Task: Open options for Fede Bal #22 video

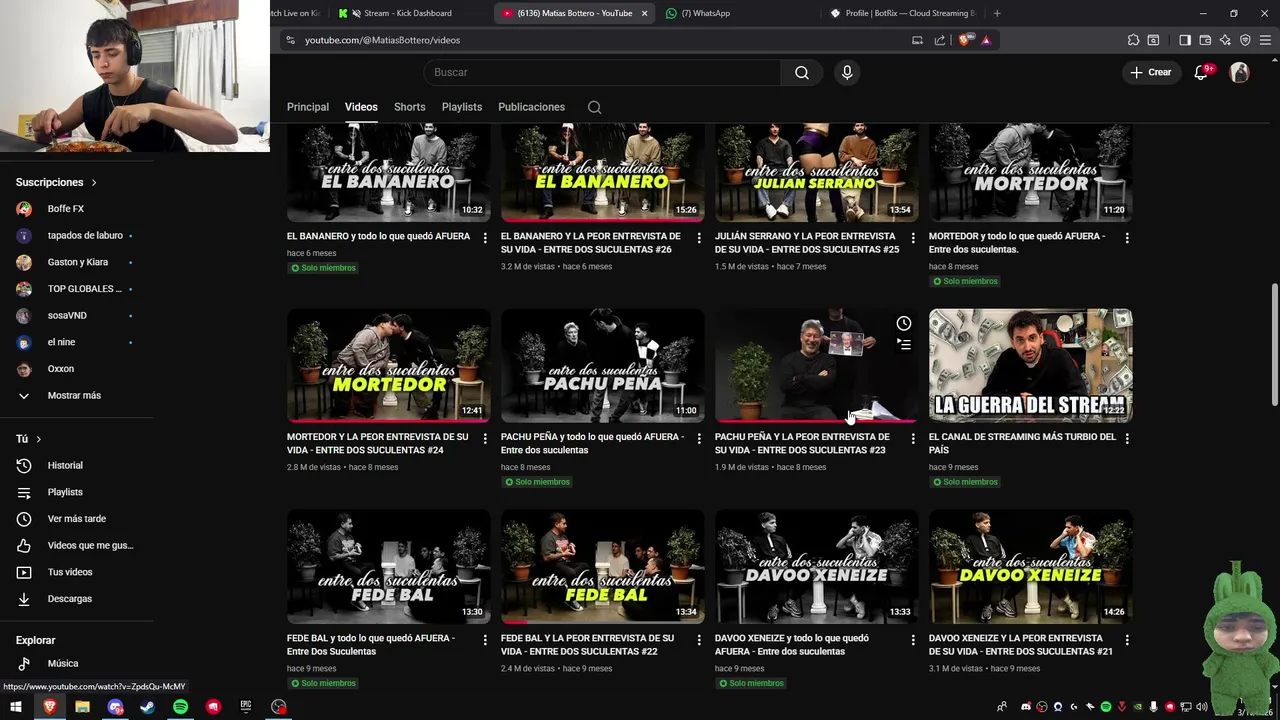Action: click(699, 639)
